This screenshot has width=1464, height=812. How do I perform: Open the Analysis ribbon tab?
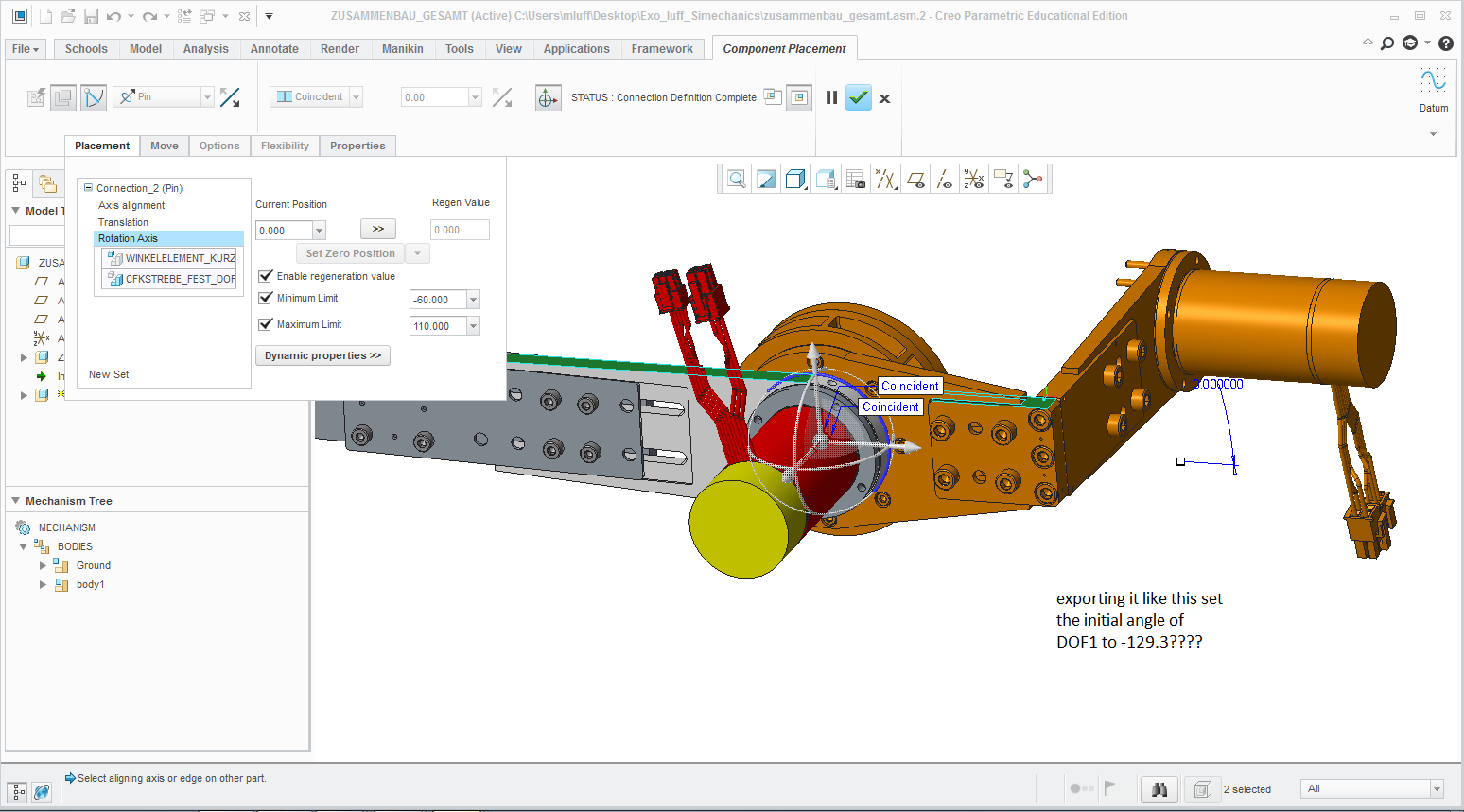[205, 49]
